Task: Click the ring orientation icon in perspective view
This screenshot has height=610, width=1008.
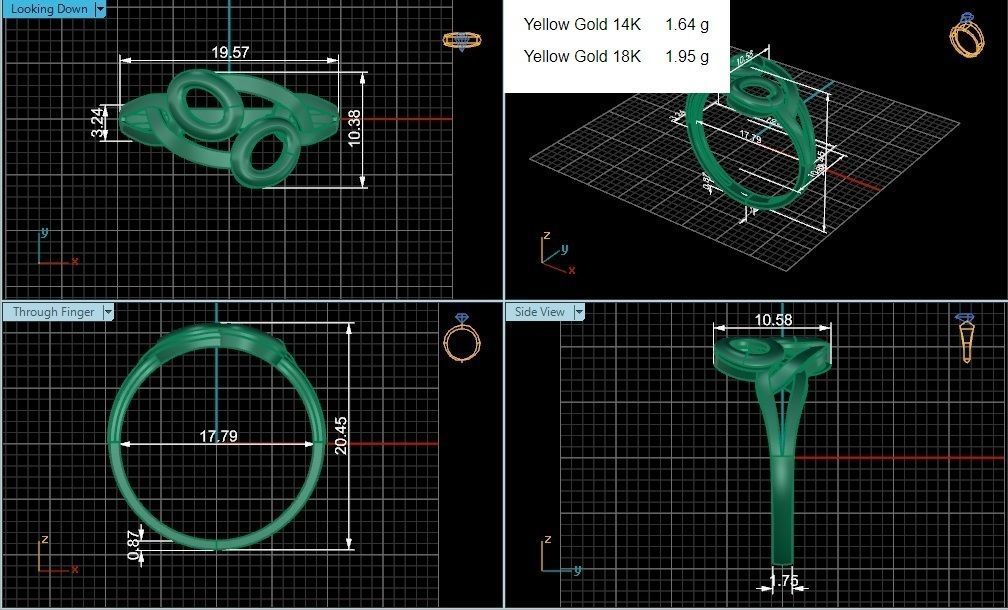Action: (x=966, y=35)
